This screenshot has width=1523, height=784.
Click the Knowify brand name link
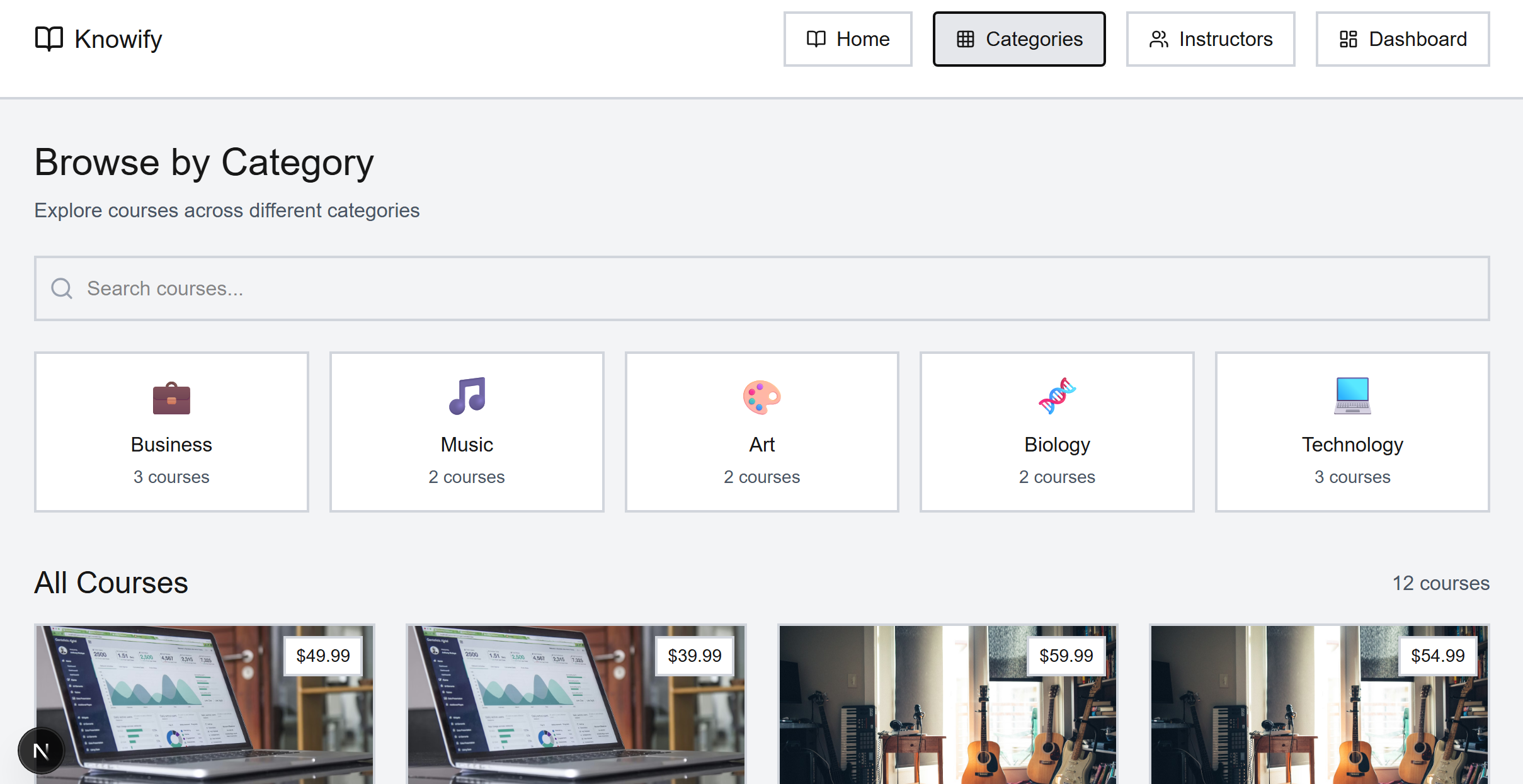coord(118,39)
